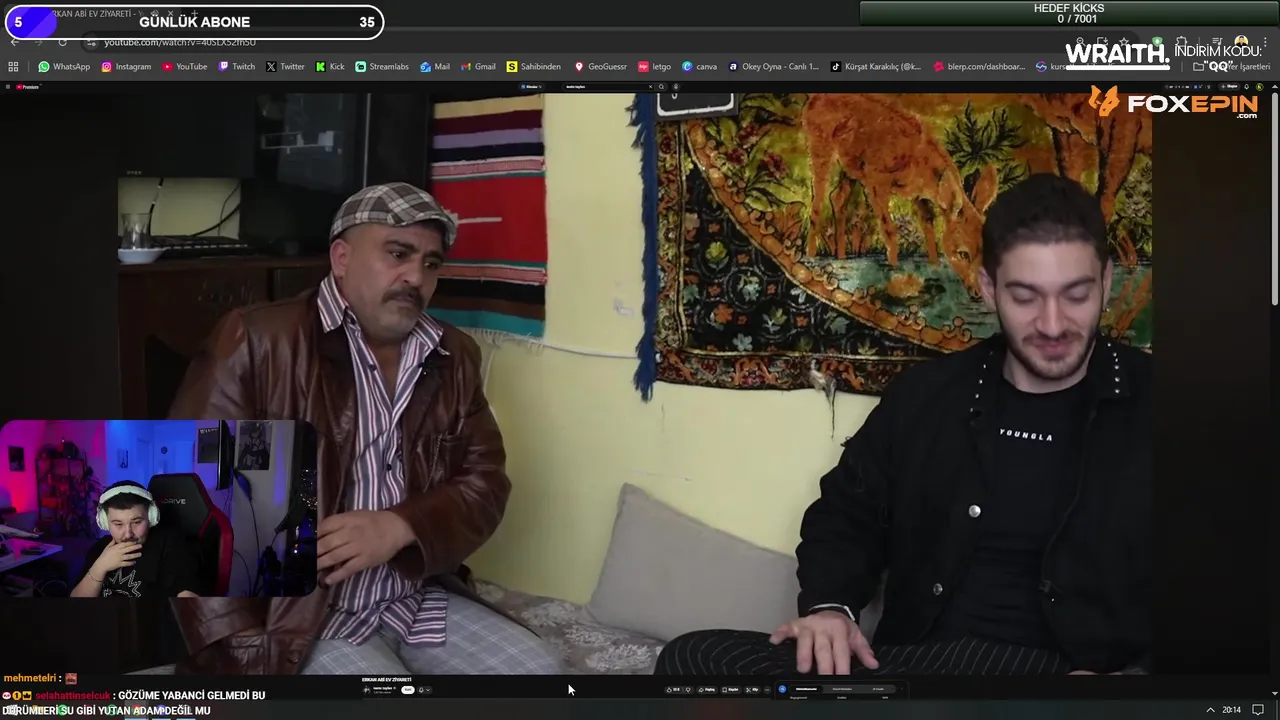
Task: Open the Sahibinden bookmark
Action: tap(533, 66)
